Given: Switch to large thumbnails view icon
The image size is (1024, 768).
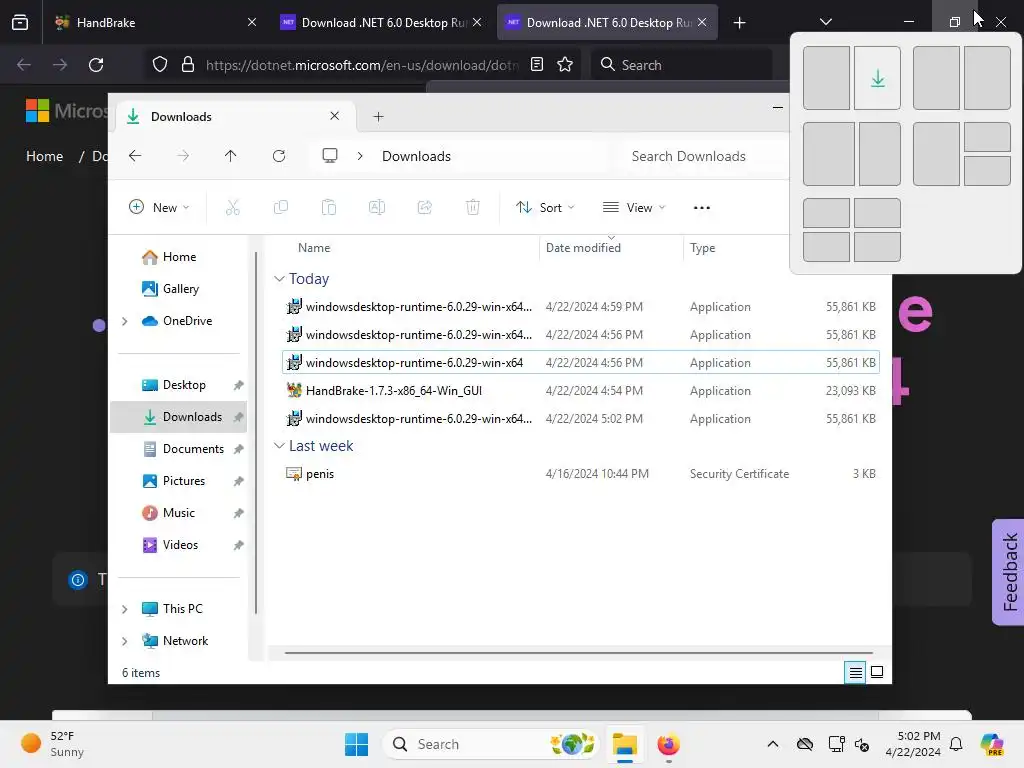Looking at the screenshot, I should (x=877, y=672).
